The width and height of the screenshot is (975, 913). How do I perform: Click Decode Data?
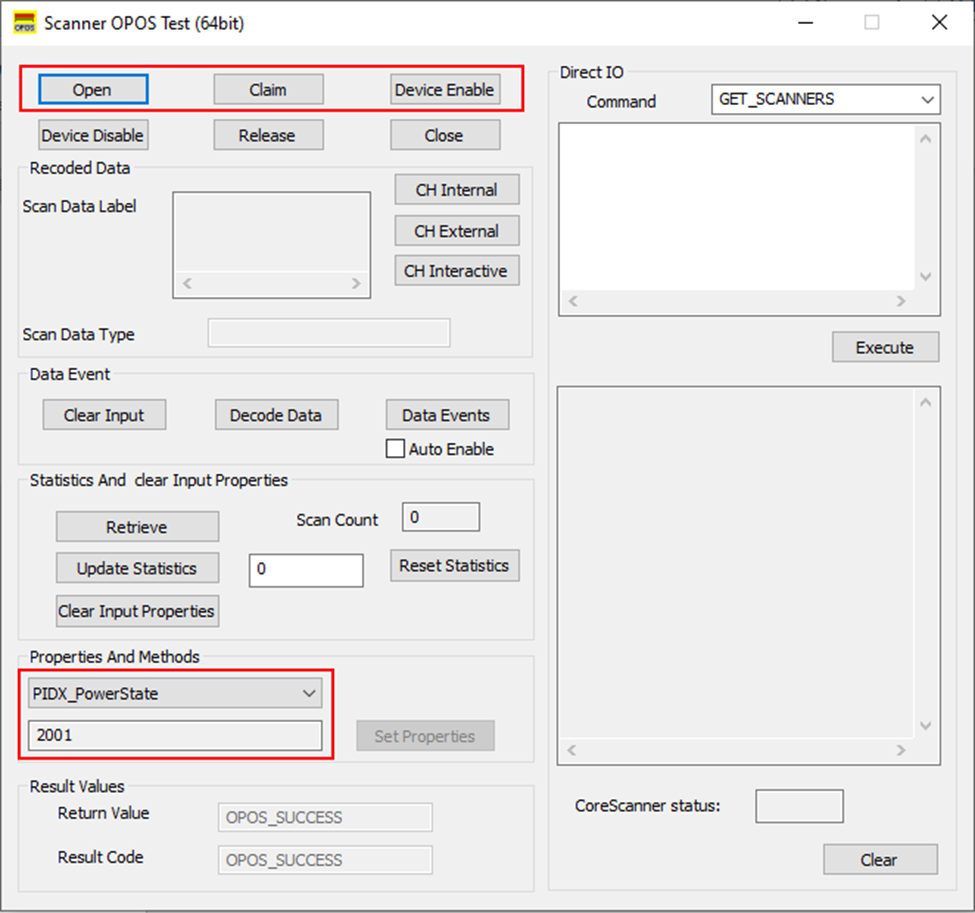click(276, 415)
